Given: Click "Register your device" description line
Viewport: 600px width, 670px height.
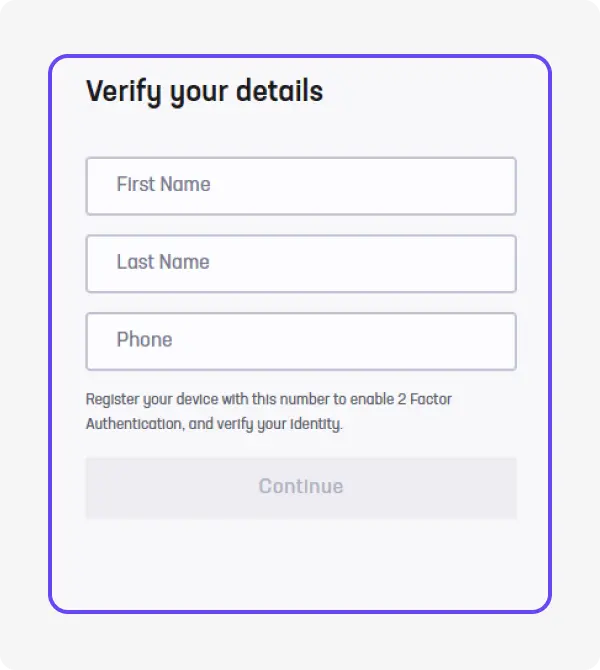Looking at the screenshot, I should (268, 399).
